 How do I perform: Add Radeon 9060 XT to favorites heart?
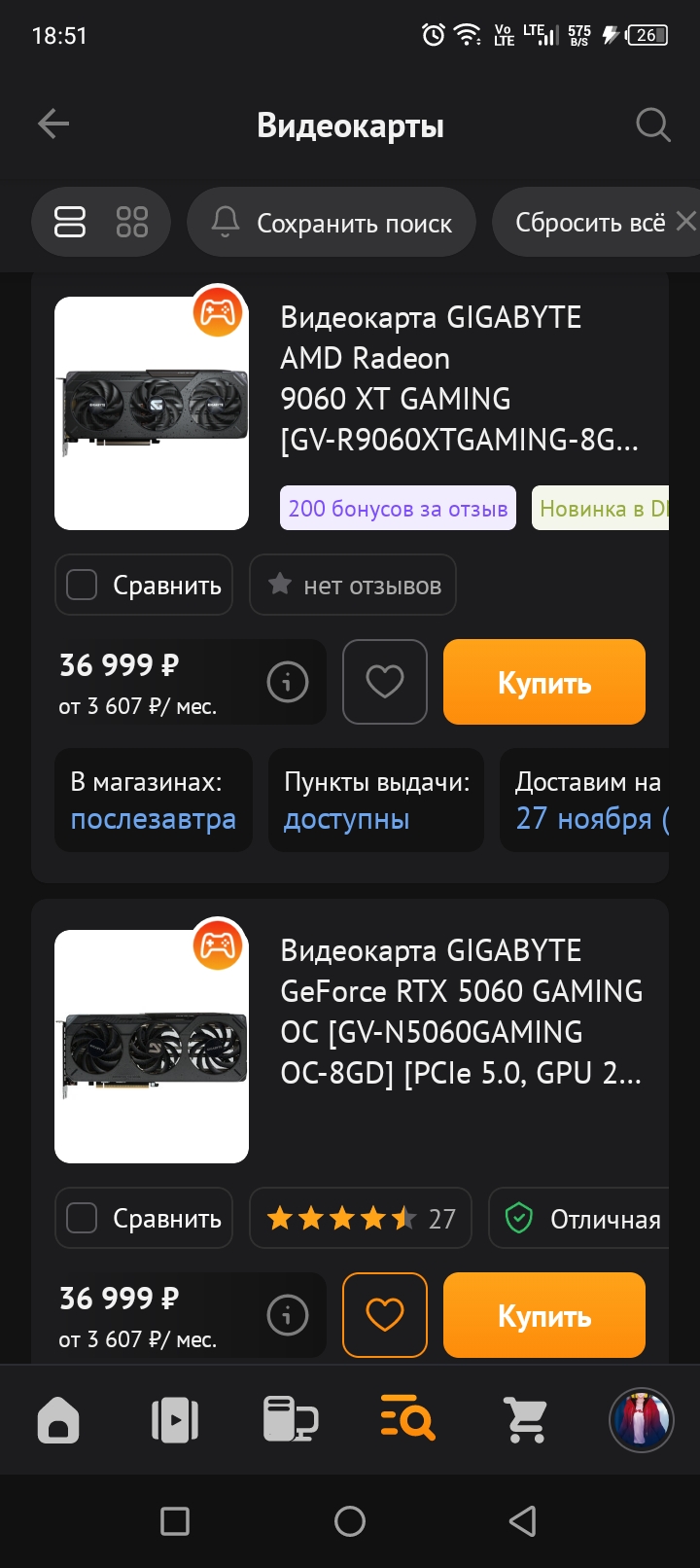pyautogui.click(x=385, y=682)
